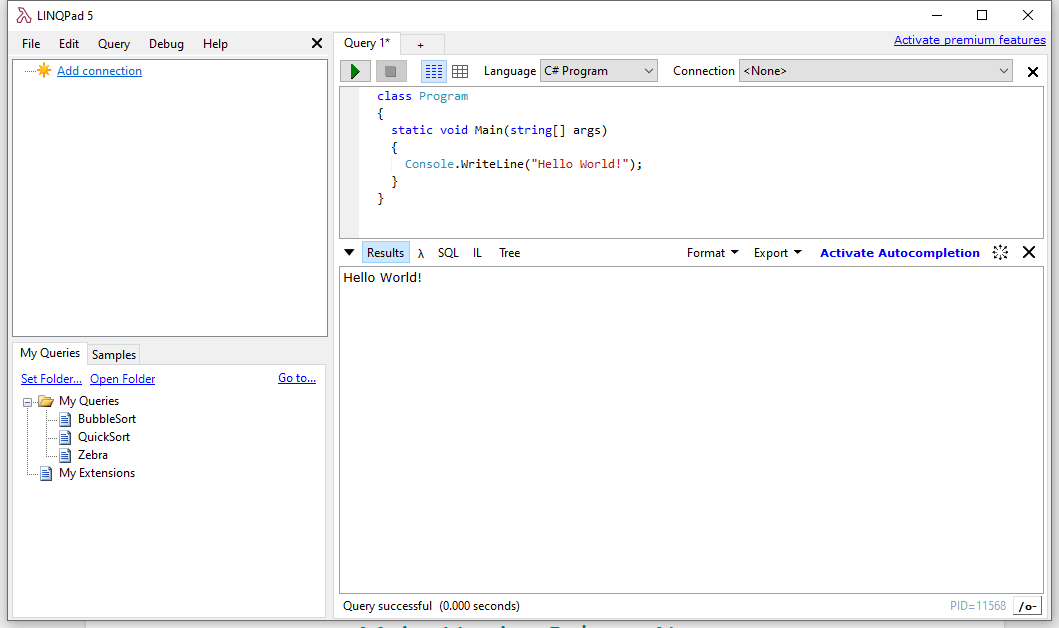The image size is (1059, 628).
Task: Open the Zebra query
Action: point(93,455)
